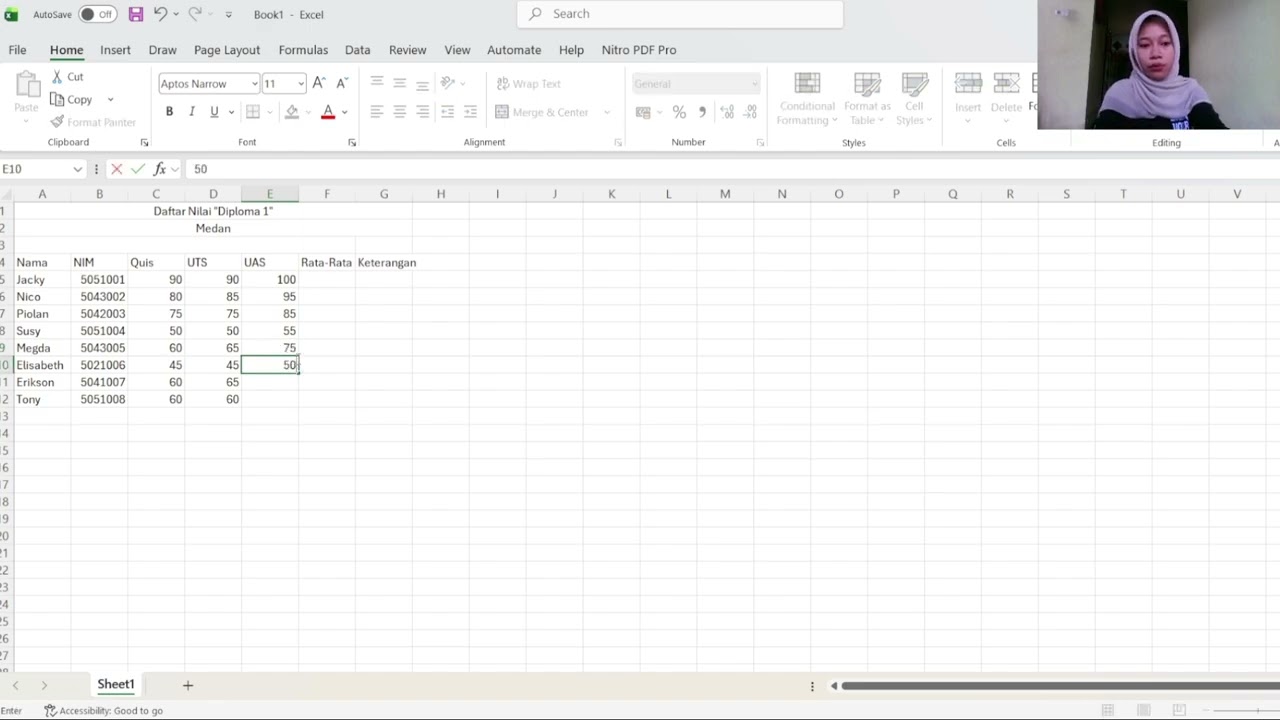1280x720 pixels.
Task: Click Increase Decimal icon
Action: point(726,112)
